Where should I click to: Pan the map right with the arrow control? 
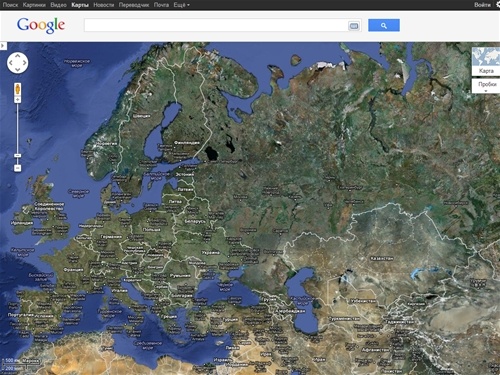click(24, 63)
